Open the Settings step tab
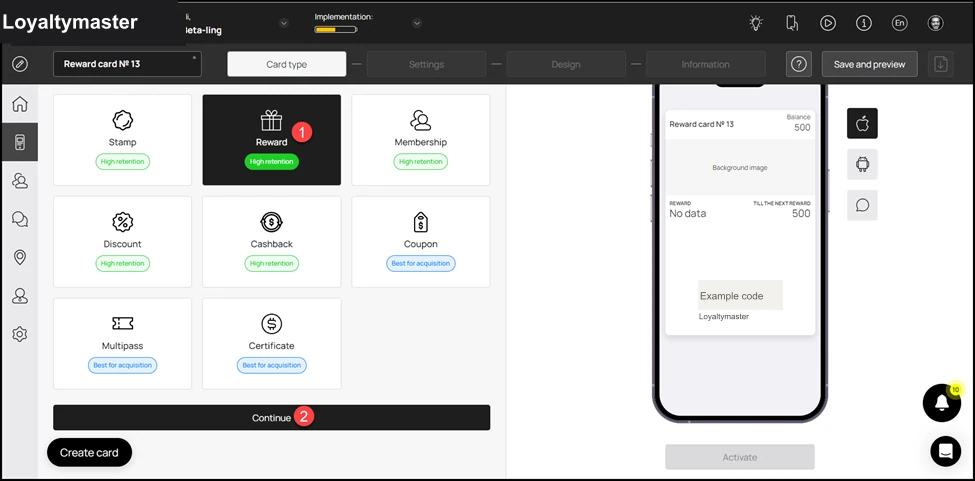This screenshot has width=975, height=481. click(x=427, y=64)
